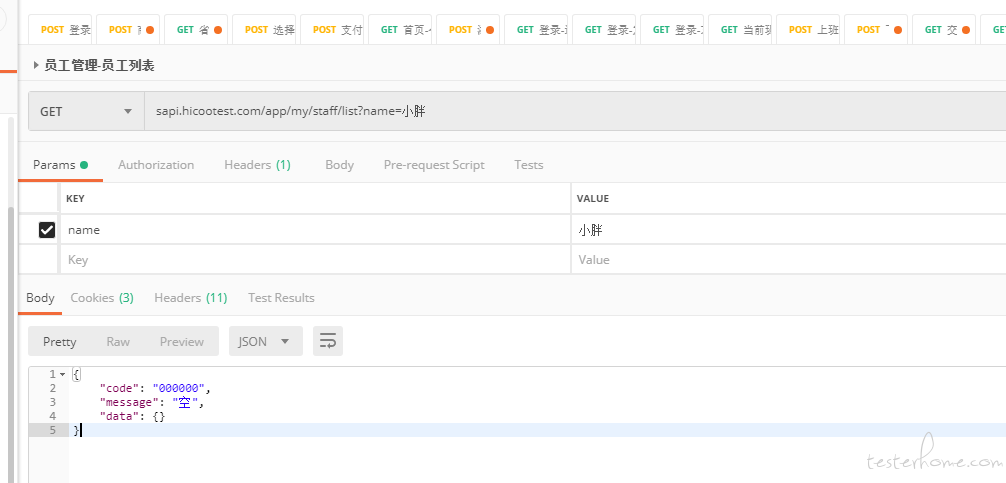Click the empty Value placeholder field
The width and height of the screenshot is (1006, 483).
(789, 260)
